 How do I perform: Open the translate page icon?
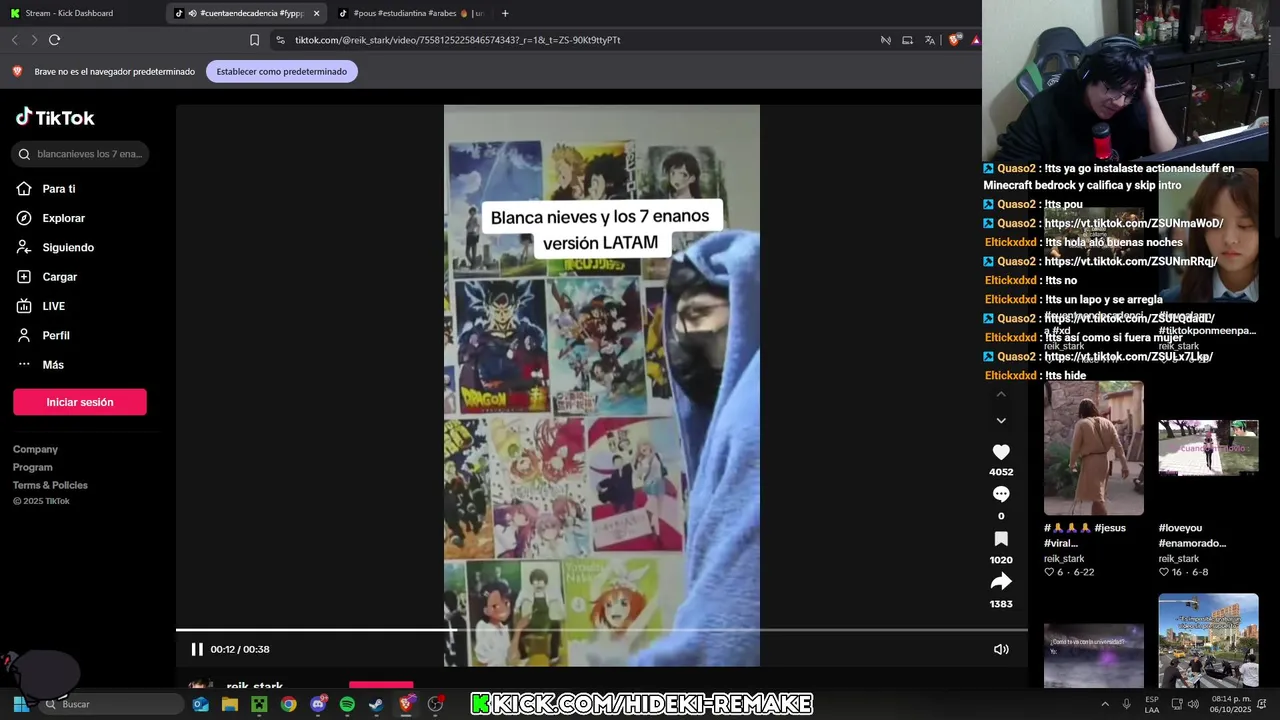pos(930,40)
